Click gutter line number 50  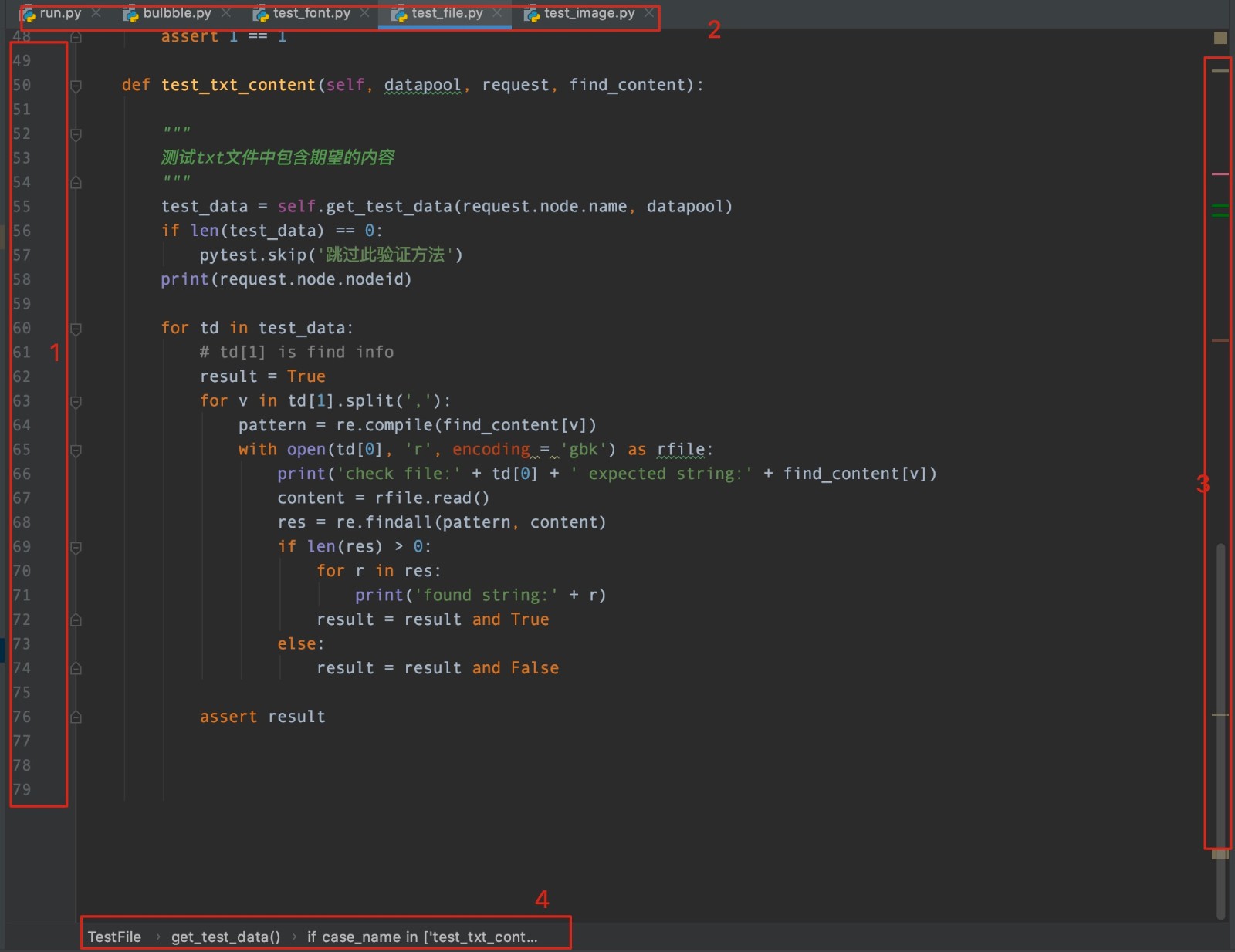tap(22, 85)
